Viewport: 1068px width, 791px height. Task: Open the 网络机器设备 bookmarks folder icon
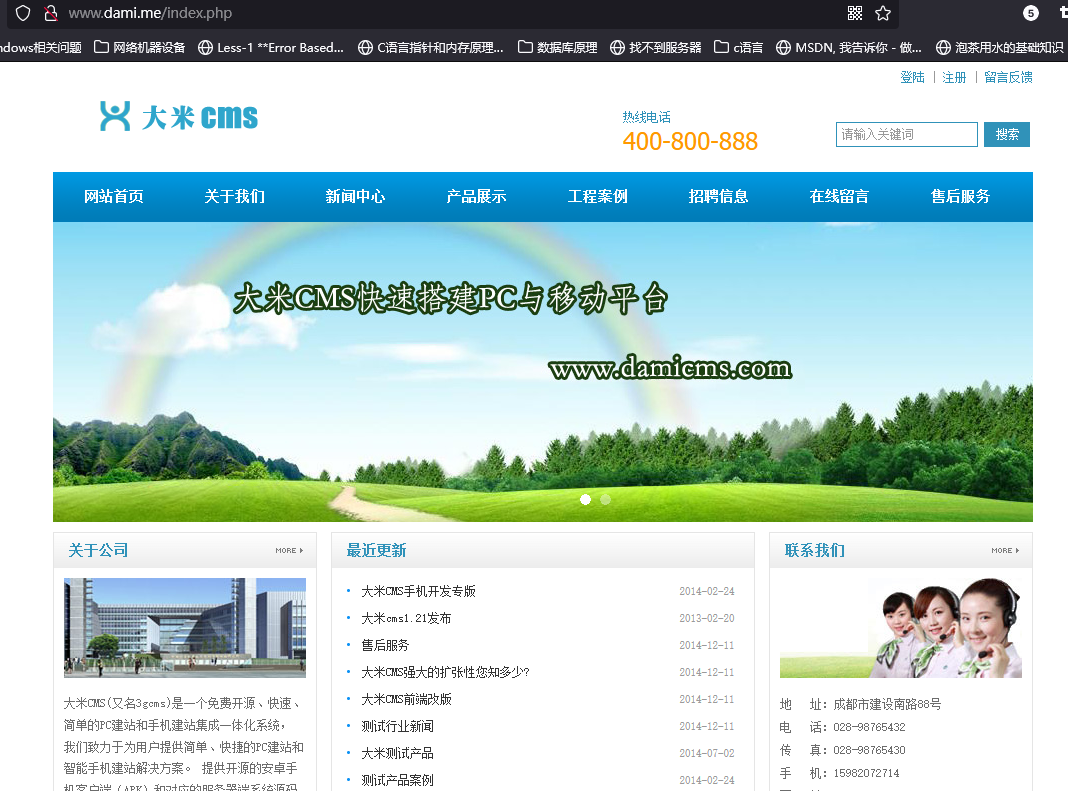[x=103, y=45]
